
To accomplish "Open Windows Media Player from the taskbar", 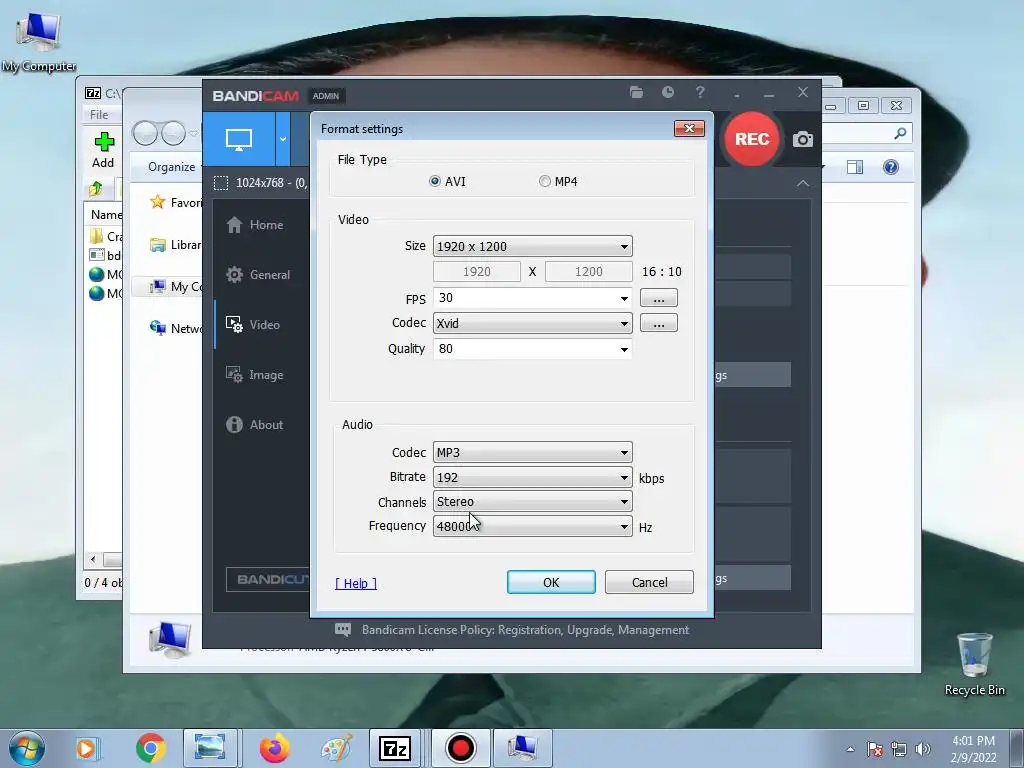I will click(x=86, y=748).
